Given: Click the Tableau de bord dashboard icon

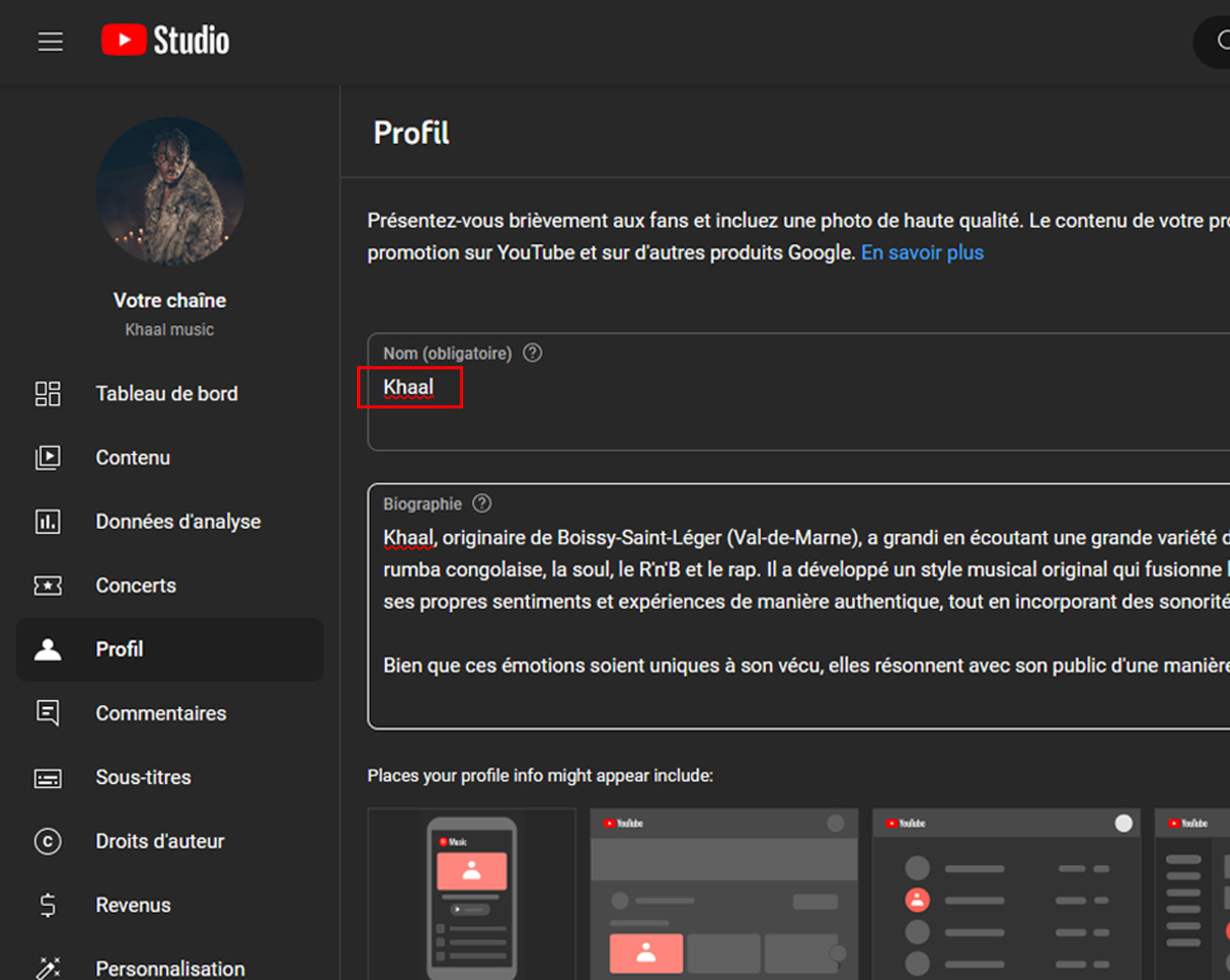Looking at the screenshot, I should [48, 394].
